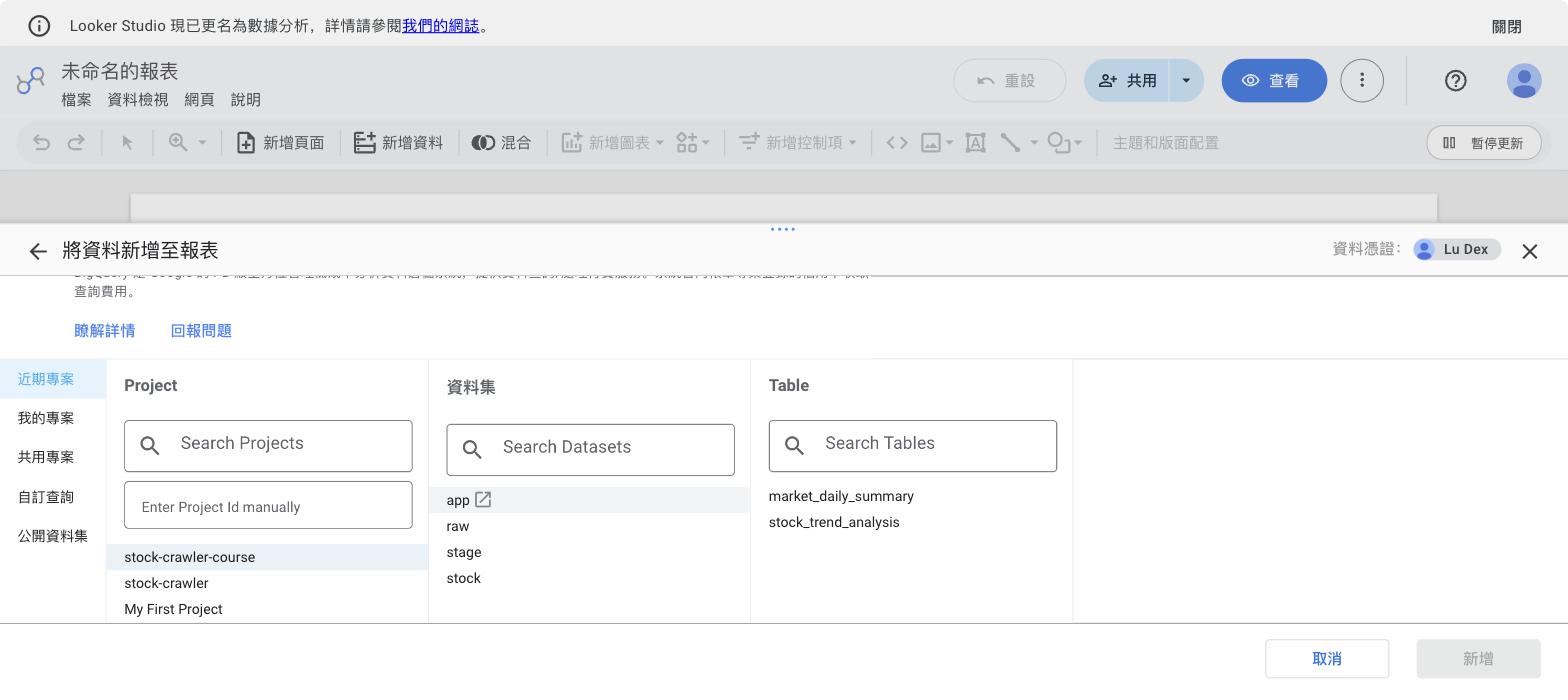The width and height of the screenshot is (1568, 700).
Task: Click the 取消 cancel button
Action: pos(1327,659)
